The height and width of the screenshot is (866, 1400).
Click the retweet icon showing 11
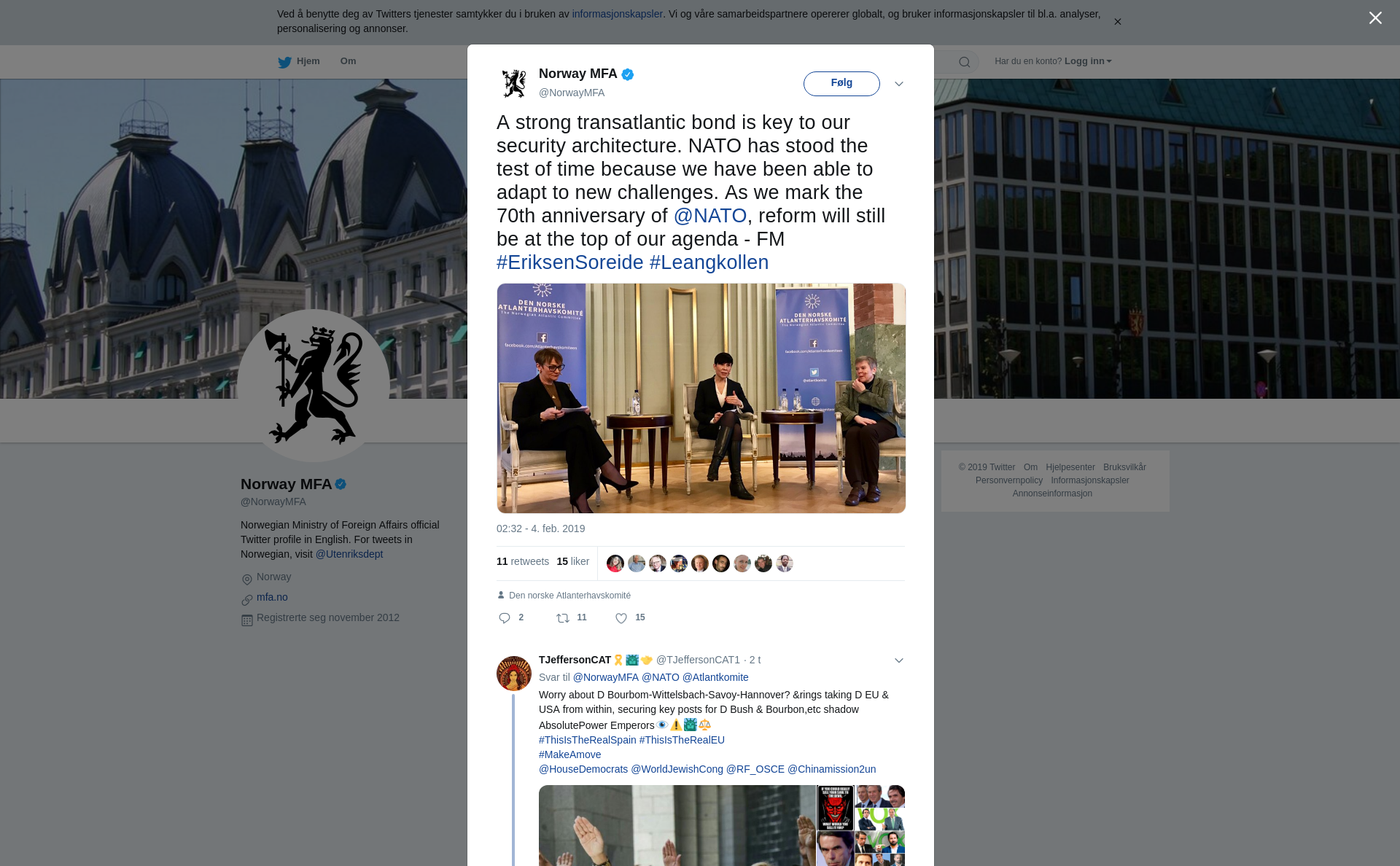coord(563,618)
